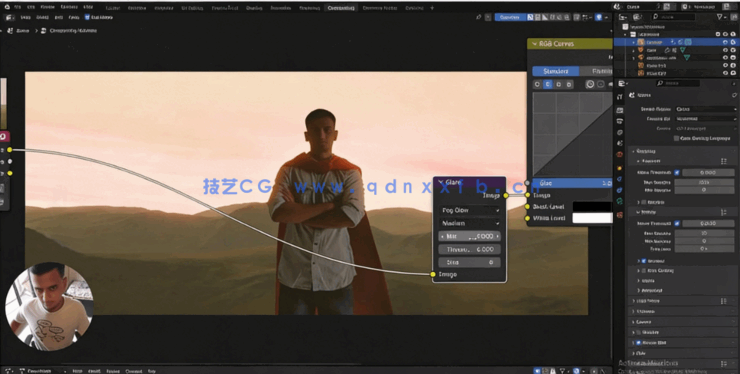The height and width of the screenshot is (374, 740).
Task: Open the Render sampling presets icon
Action: pyautogui.click(x=724, y=212)
